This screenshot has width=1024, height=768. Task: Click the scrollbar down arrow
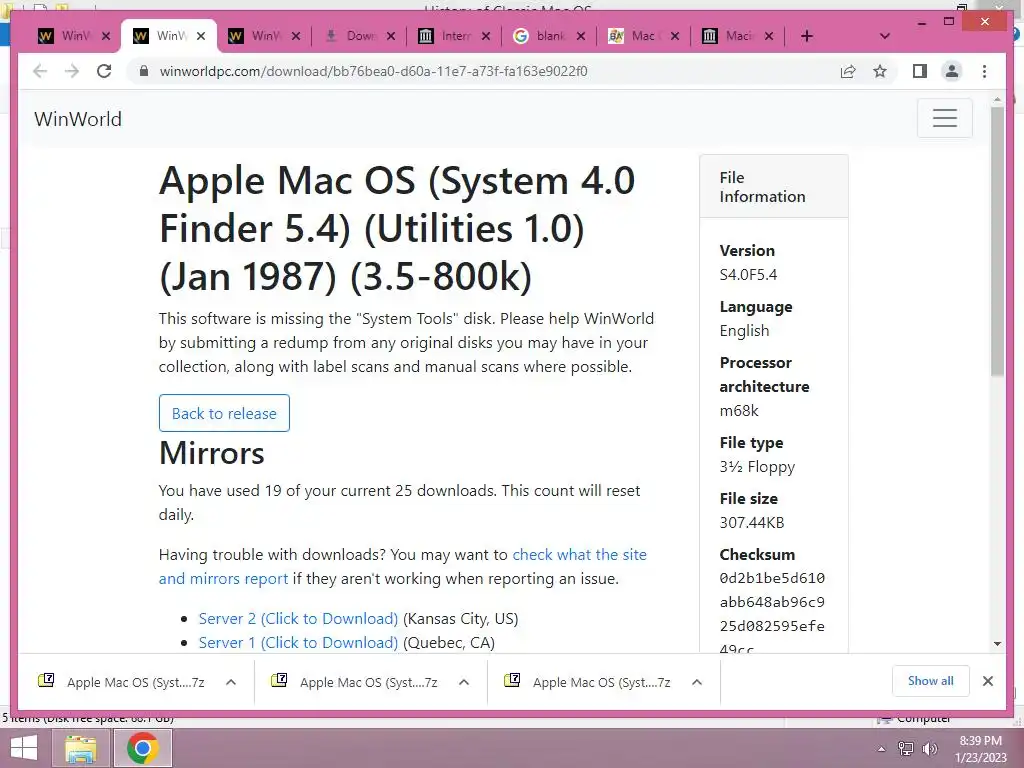click(x=997, y=644)
